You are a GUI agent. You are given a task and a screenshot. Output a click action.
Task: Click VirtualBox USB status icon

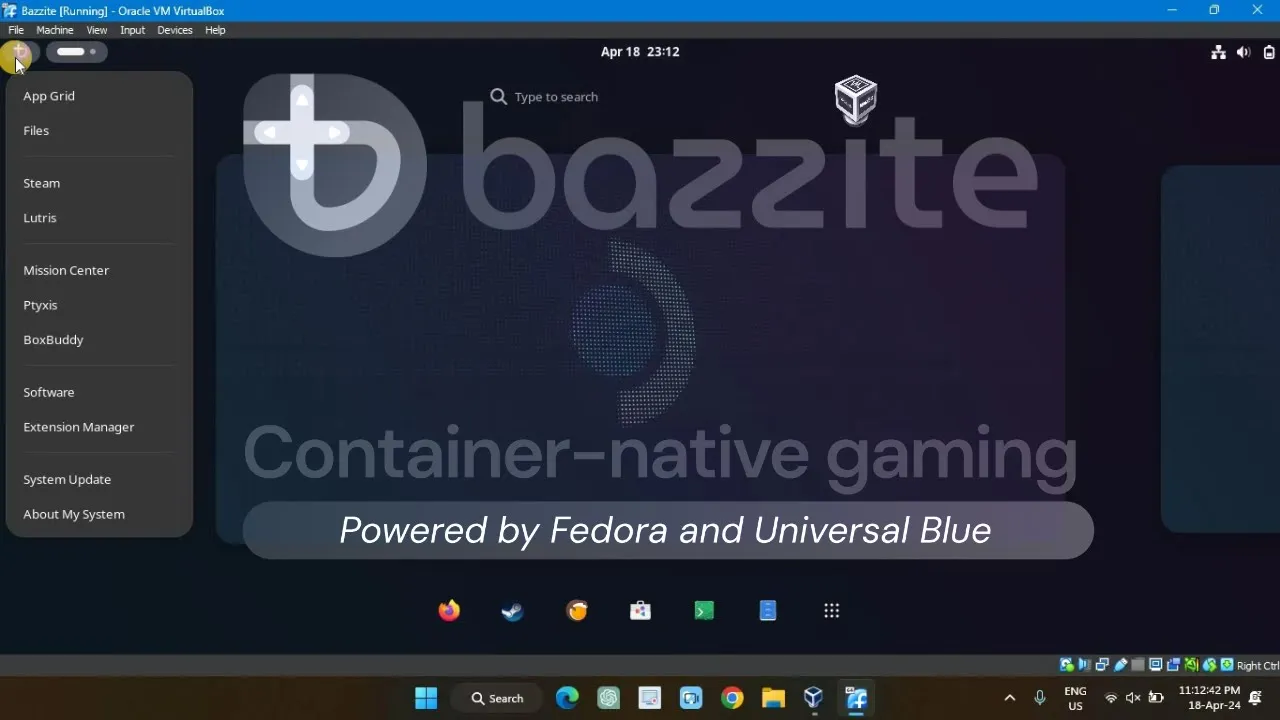(x=1120, y=665)
